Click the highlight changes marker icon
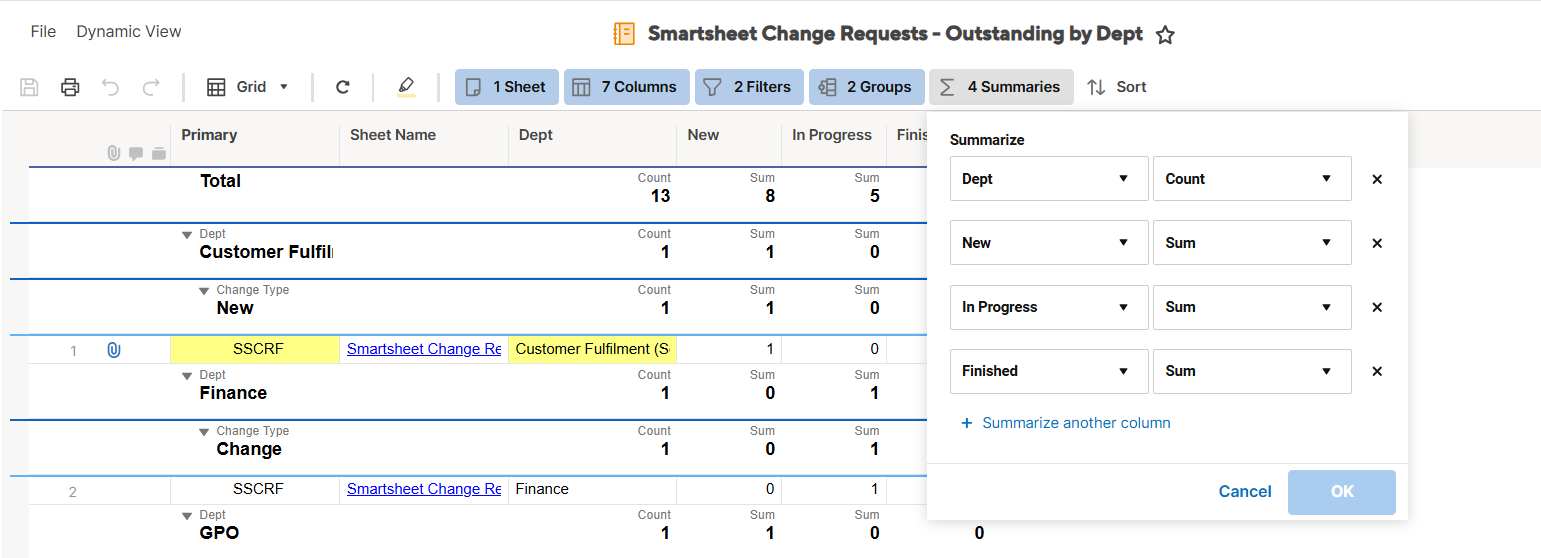Screen dimensions: 1541x558 point(405,87)
